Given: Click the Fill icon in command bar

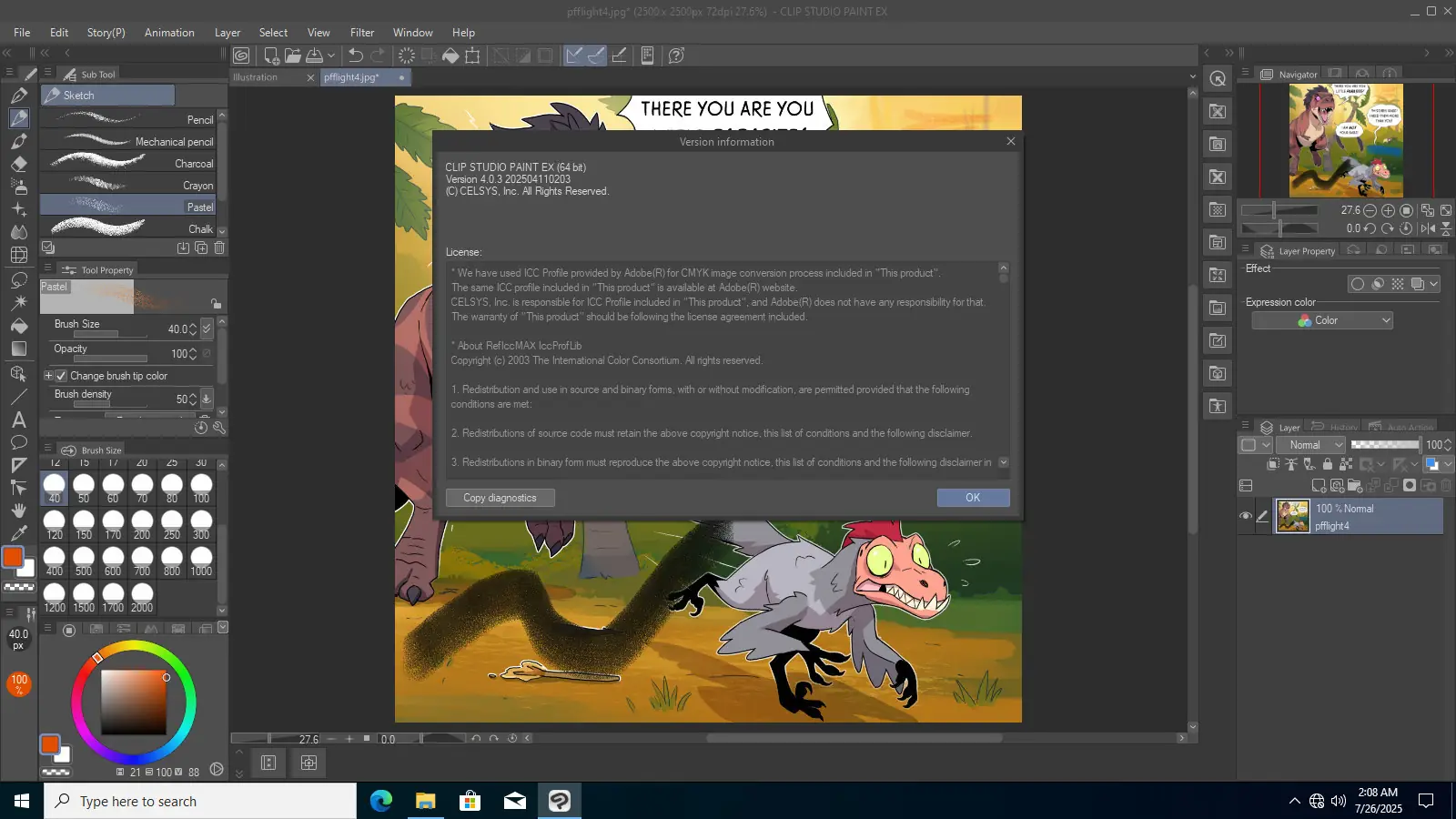Looking at the screenshot, I should pos(450,56).
